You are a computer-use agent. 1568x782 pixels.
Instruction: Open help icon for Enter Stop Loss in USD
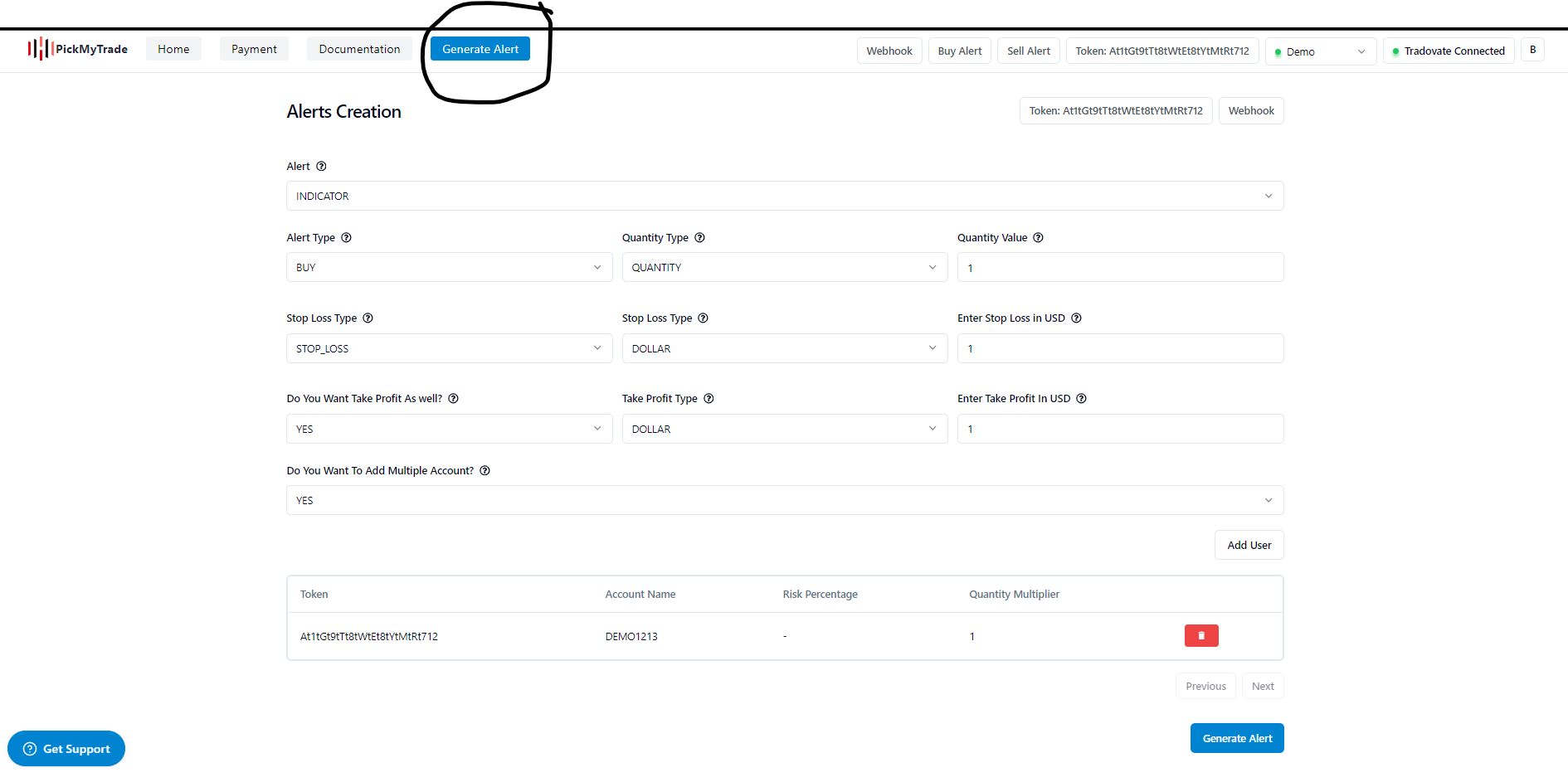pyautogui.click(x=1076, y=318)
